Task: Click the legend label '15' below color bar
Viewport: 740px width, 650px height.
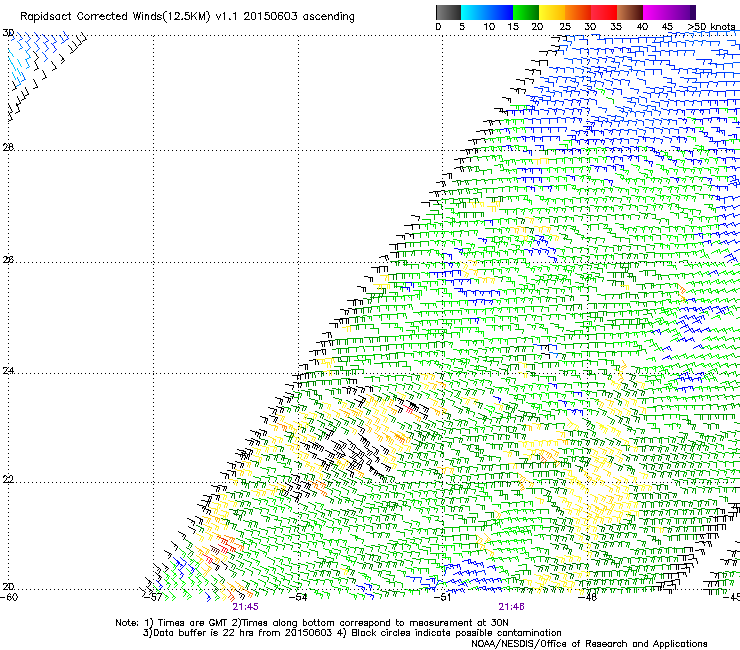Action: click(513, 27)
